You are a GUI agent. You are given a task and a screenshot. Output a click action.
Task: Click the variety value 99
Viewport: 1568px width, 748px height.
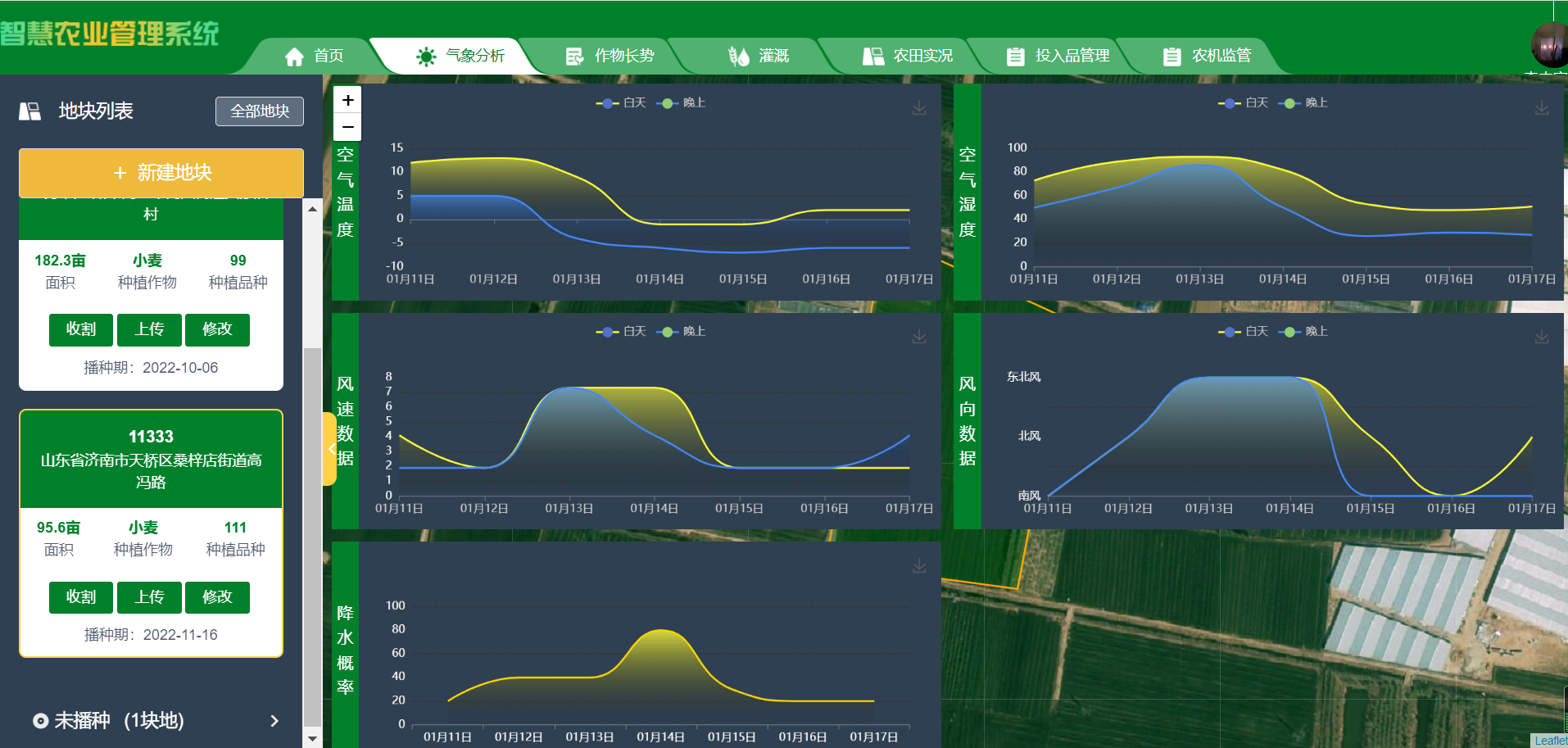click(x=238, y=261)
